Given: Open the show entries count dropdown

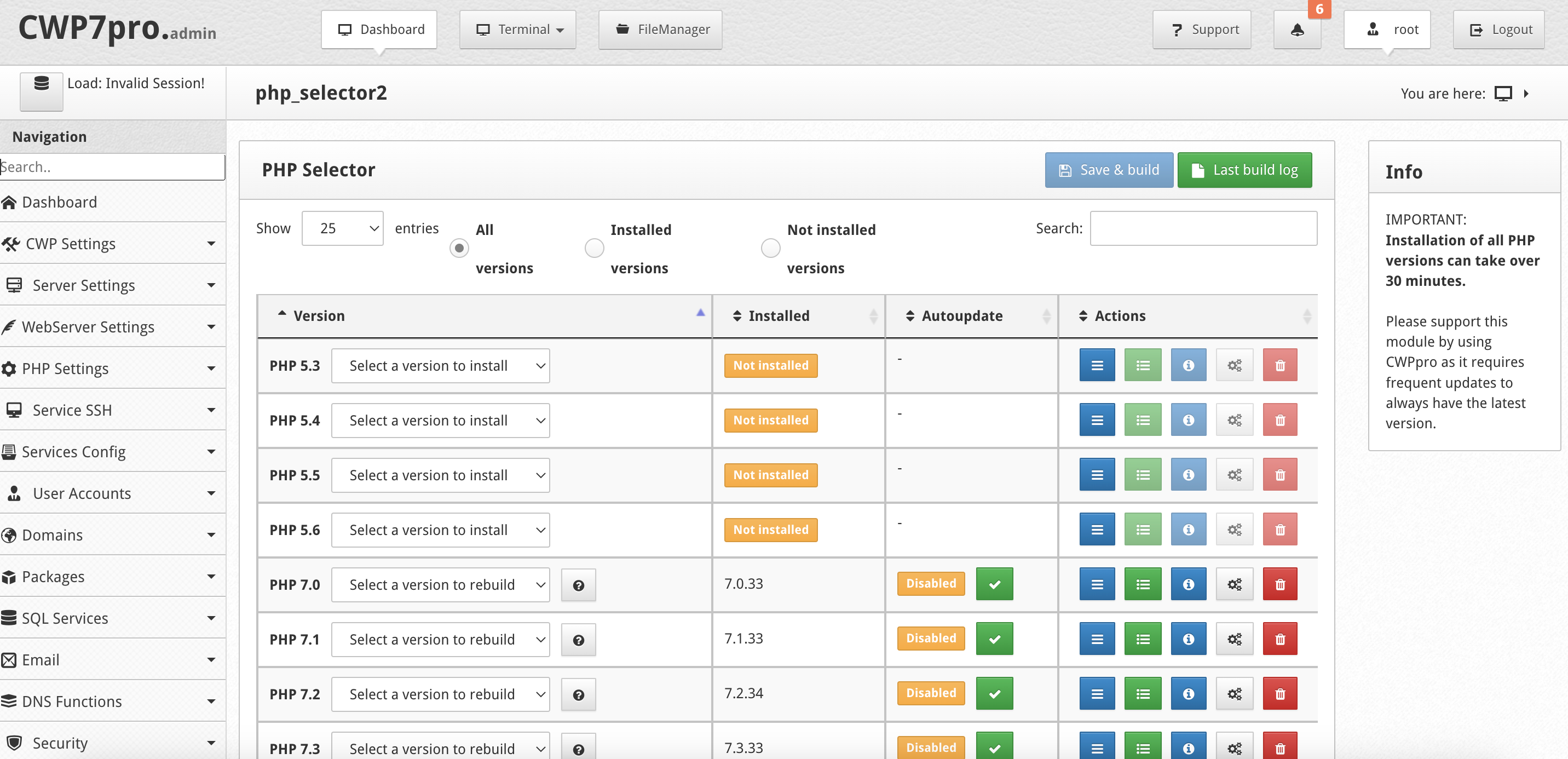Looking at the screenshot, I should click(x=342, y=228).
